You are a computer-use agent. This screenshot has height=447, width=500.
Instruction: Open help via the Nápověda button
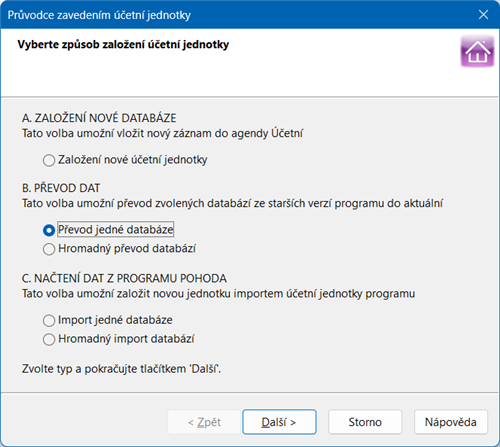451,422
